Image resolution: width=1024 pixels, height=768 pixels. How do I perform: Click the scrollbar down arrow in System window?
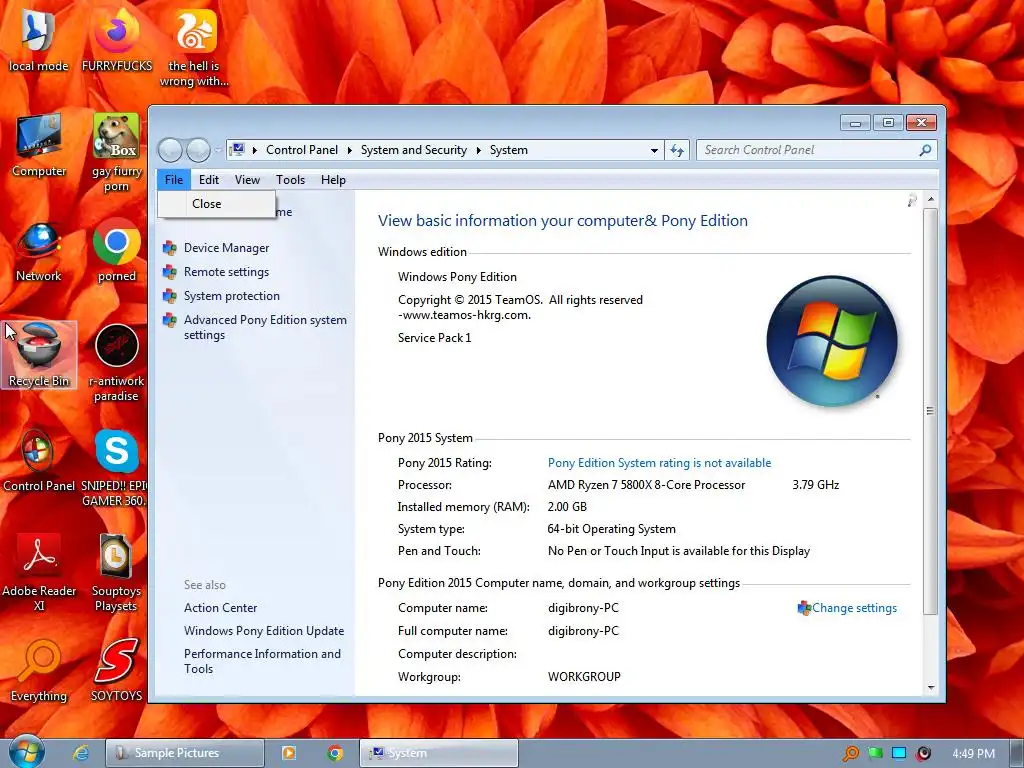pos(931,688)
